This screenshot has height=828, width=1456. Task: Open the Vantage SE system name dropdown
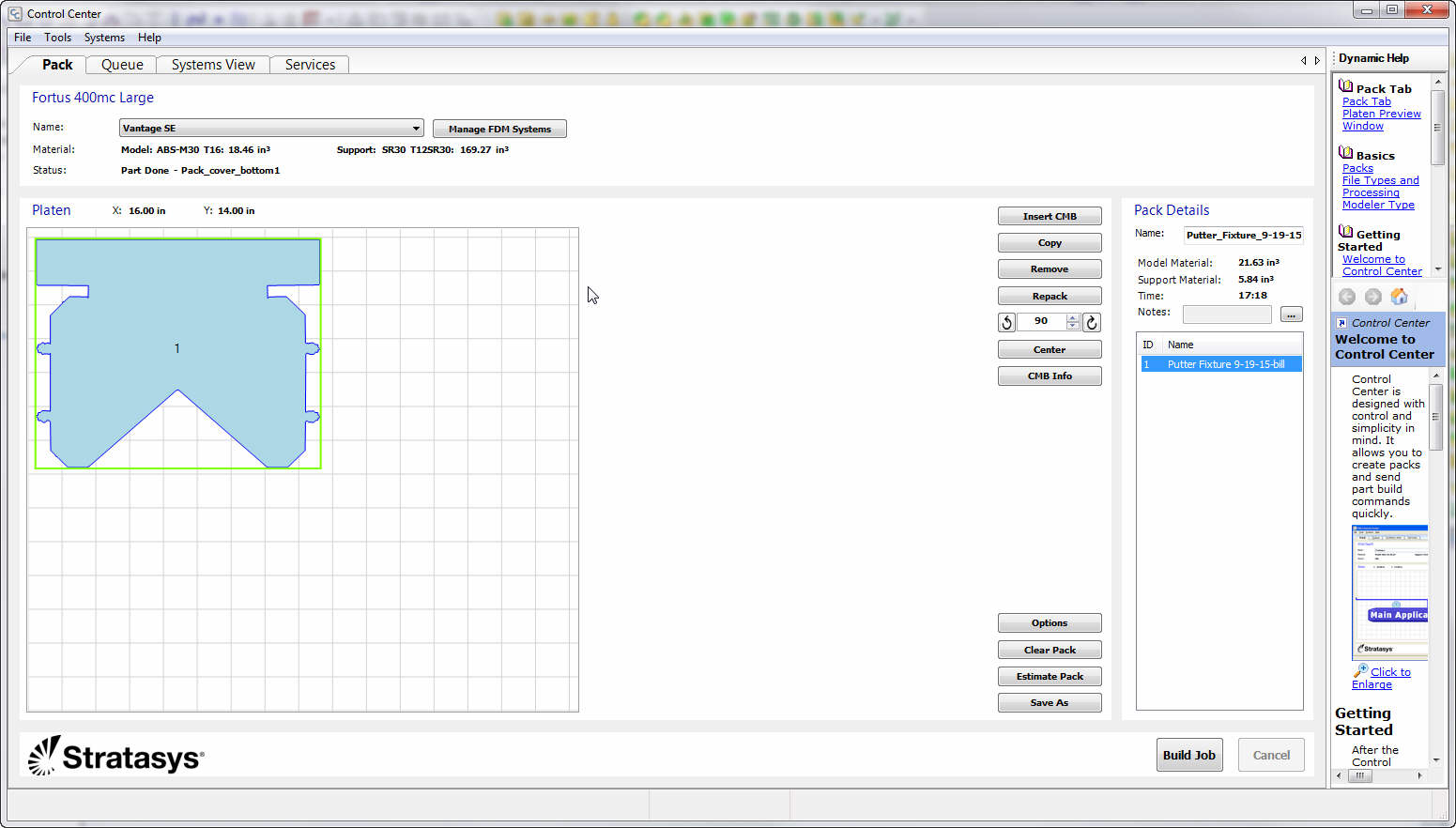416,129
